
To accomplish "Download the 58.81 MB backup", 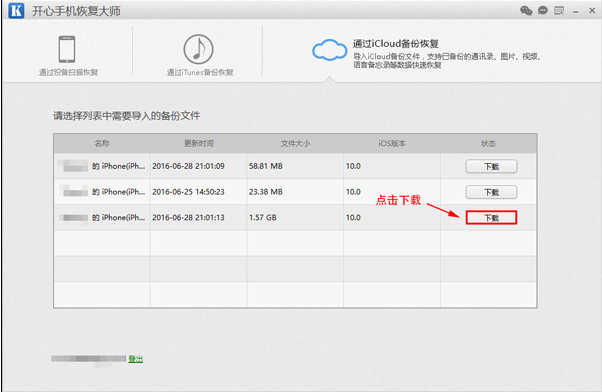I will [x=491, y=166].
